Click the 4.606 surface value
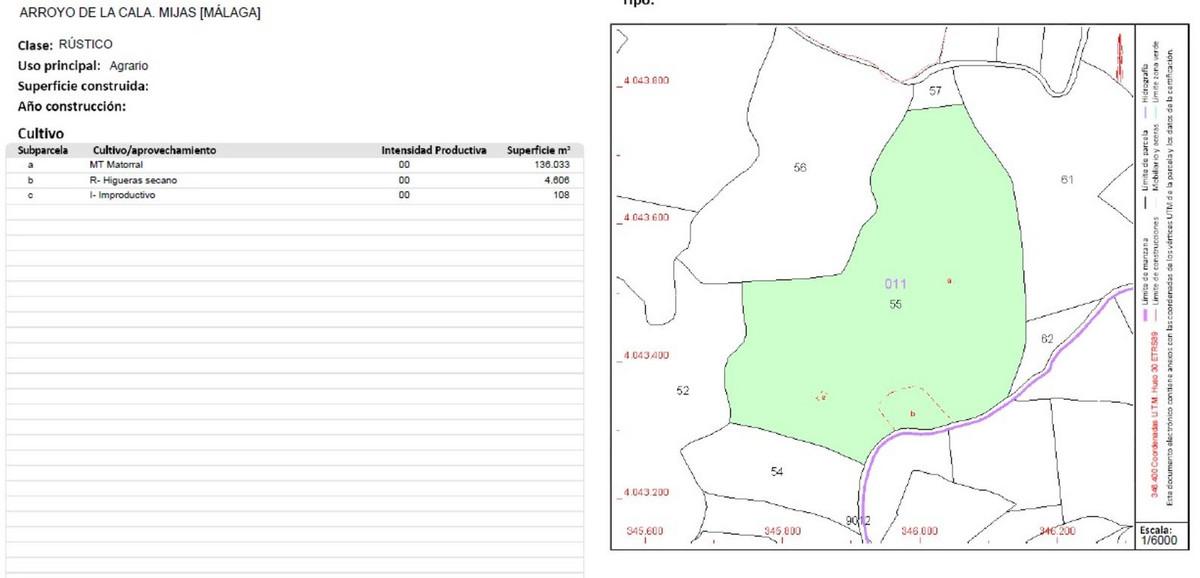The image size is (1200, 578). [557, 180]
